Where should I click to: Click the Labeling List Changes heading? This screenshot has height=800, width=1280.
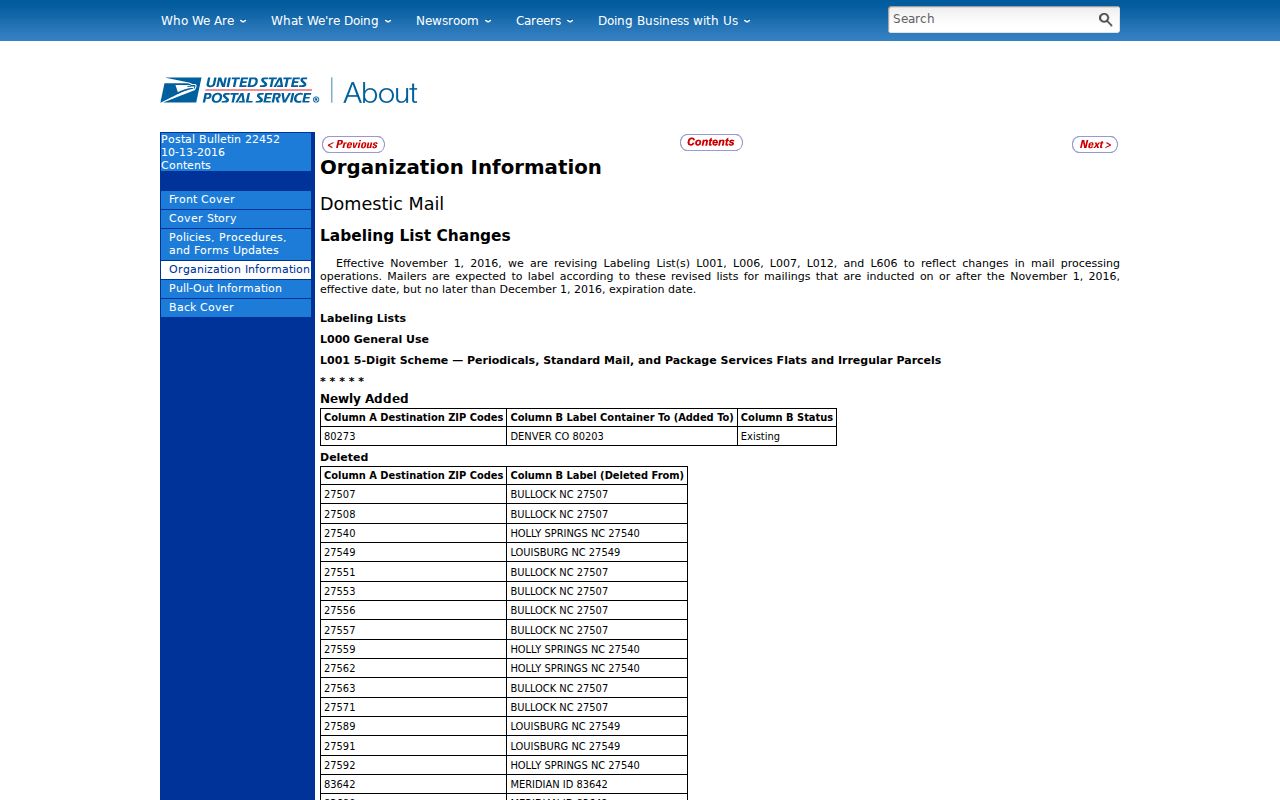(x=415, y=236)
